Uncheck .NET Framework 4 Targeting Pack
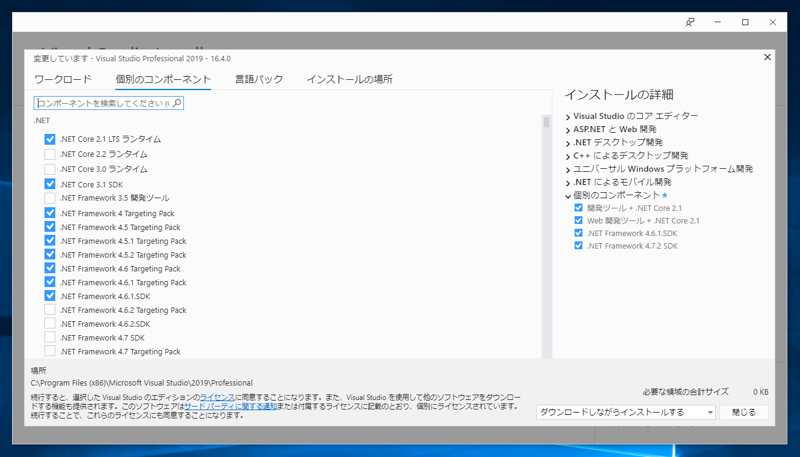This screenshot has height=457, width=800. 49,213
